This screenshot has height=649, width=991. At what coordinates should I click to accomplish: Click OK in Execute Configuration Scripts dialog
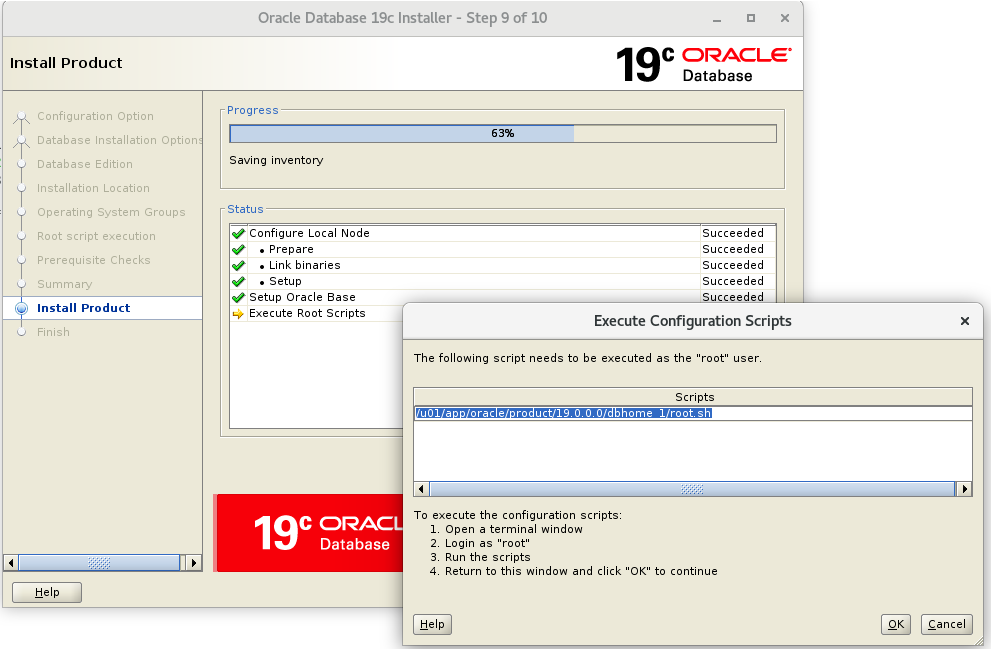pos(896,624)
